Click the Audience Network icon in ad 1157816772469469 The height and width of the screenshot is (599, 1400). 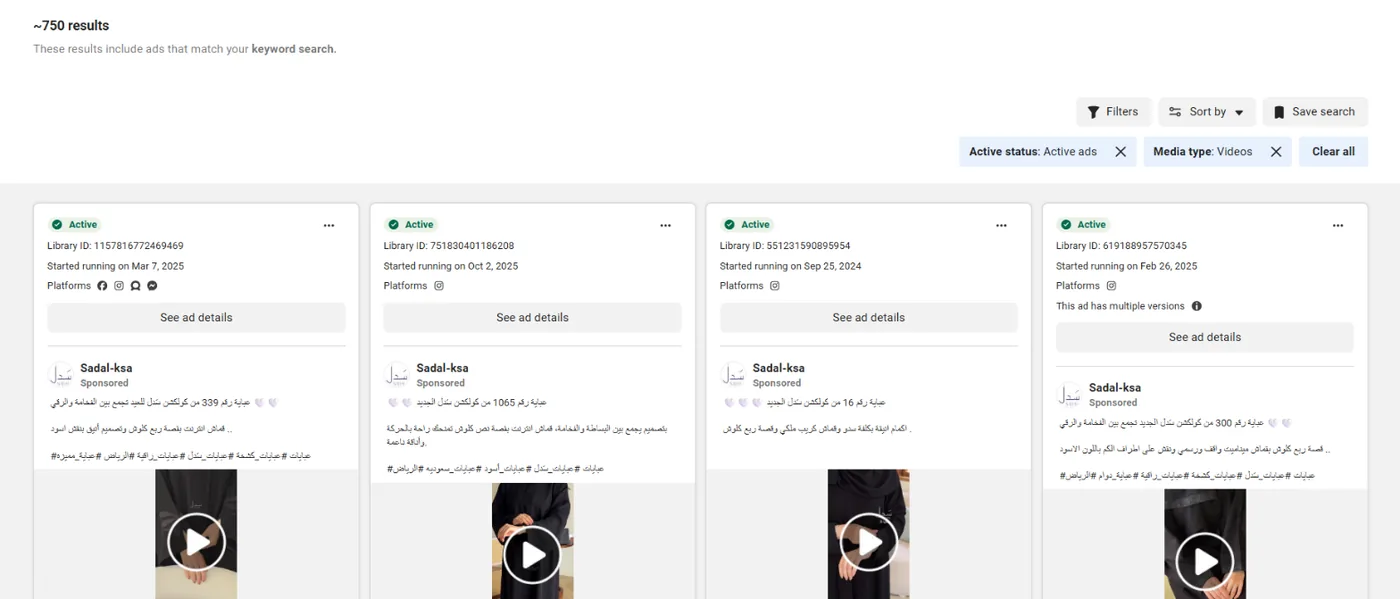tap(135, 286)
